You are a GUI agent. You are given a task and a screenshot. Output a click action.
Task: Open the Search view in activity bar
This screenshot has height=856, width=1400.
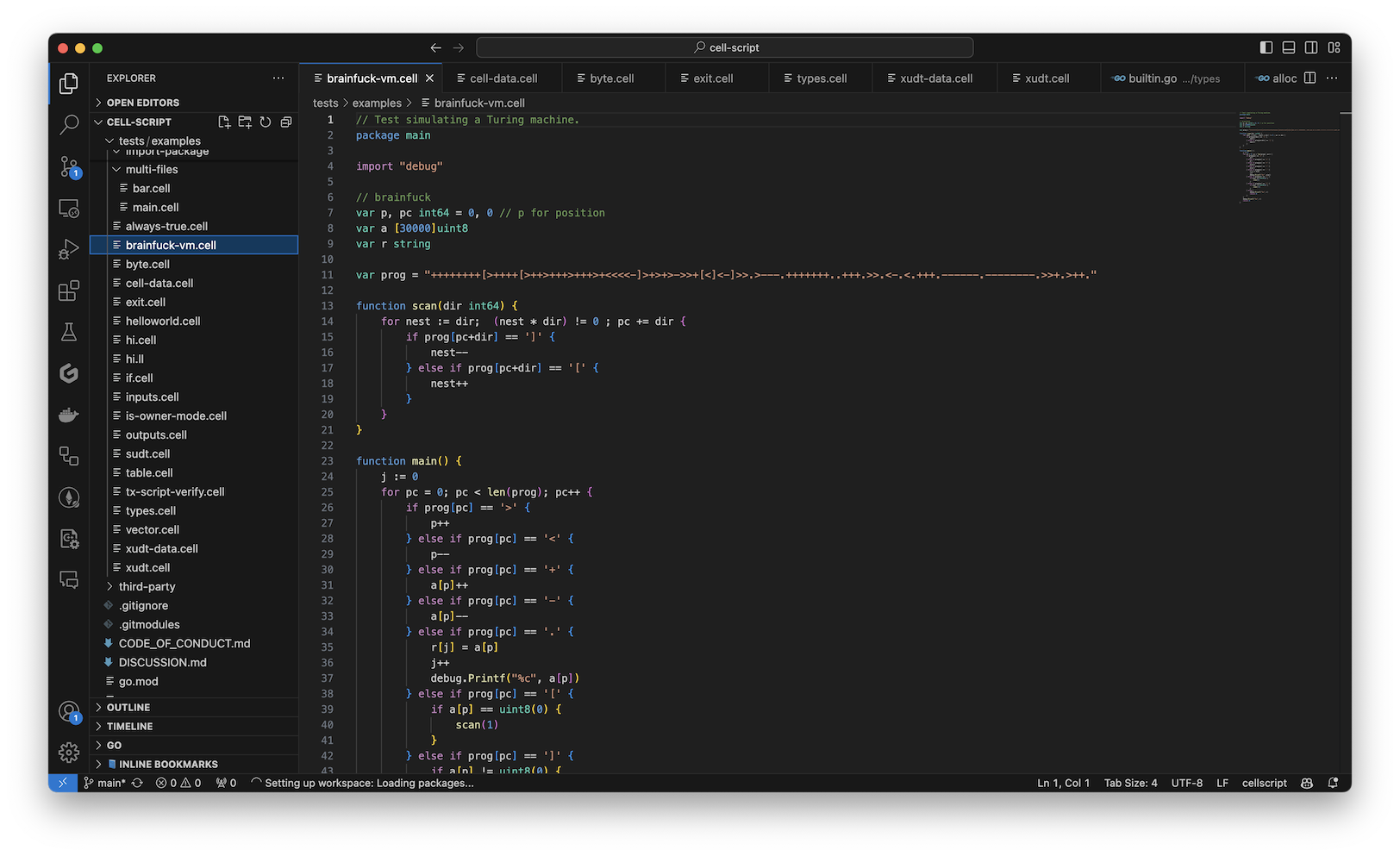click(x=69, y=125)
